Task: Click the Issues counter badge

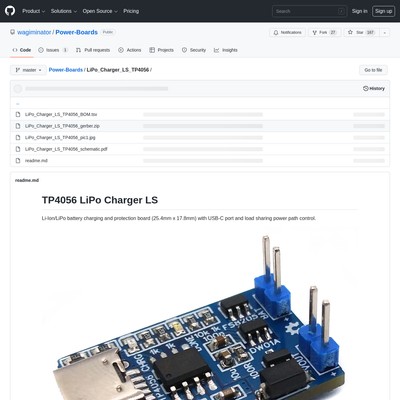Action: (x=65, y=50)
